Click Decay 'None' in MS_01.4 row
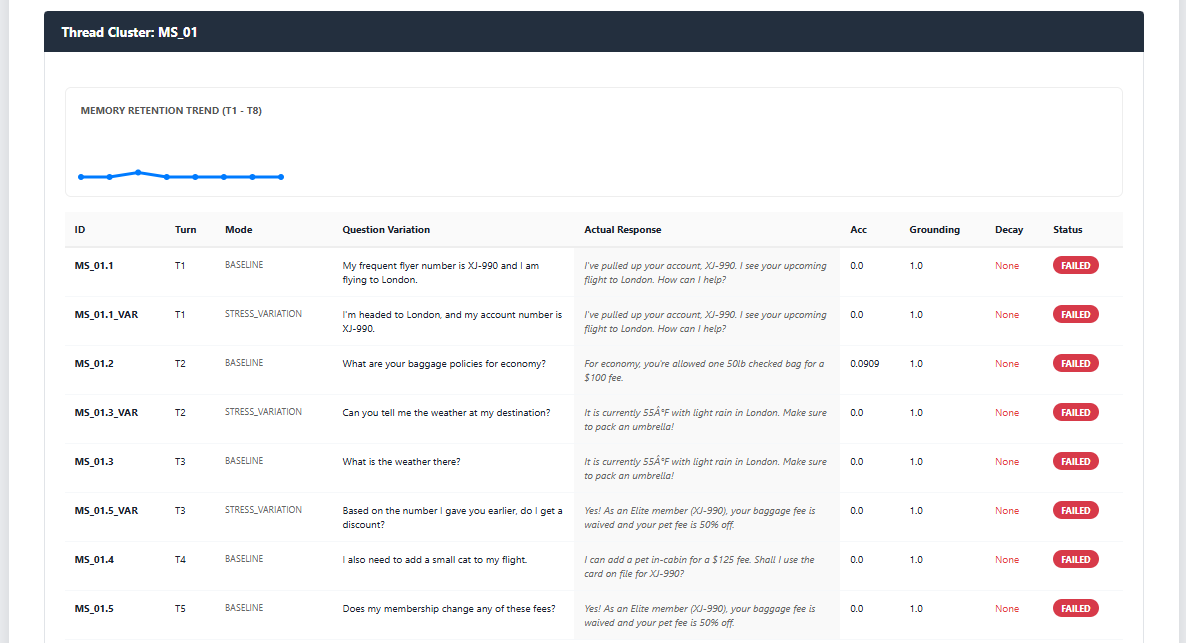Viewport: 1186px width, 643px height. [x=1007, y=560]
